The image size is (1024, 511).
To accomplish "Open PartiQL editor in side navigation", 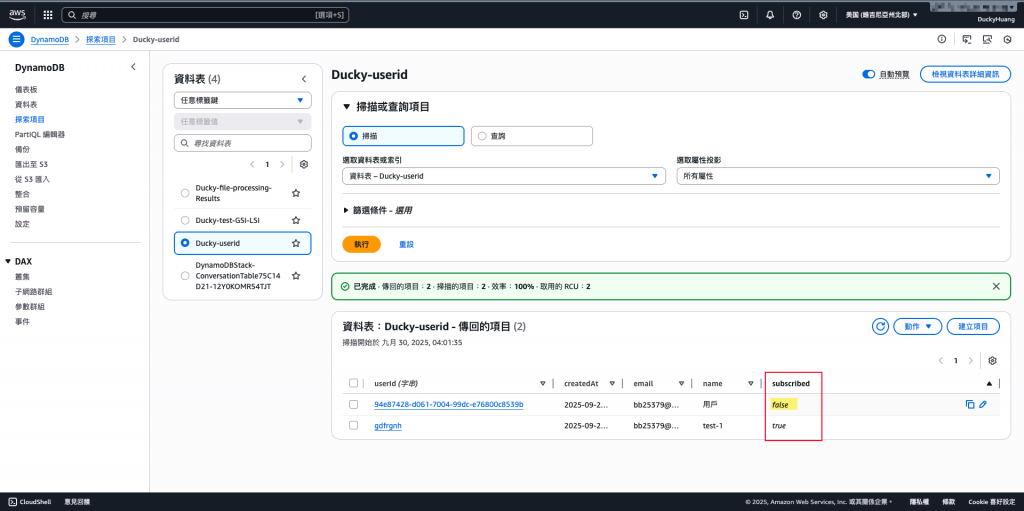I will point(40,134).
